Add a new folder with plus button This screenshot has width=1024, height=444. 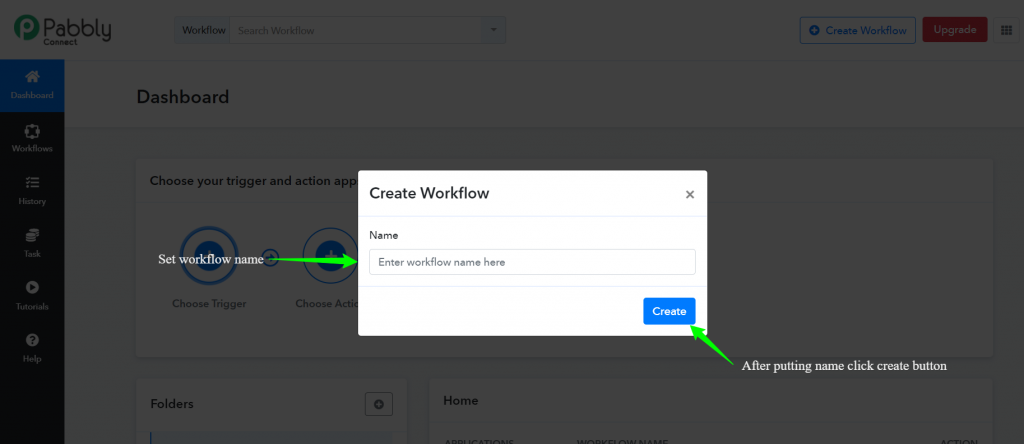coord(379,404)
